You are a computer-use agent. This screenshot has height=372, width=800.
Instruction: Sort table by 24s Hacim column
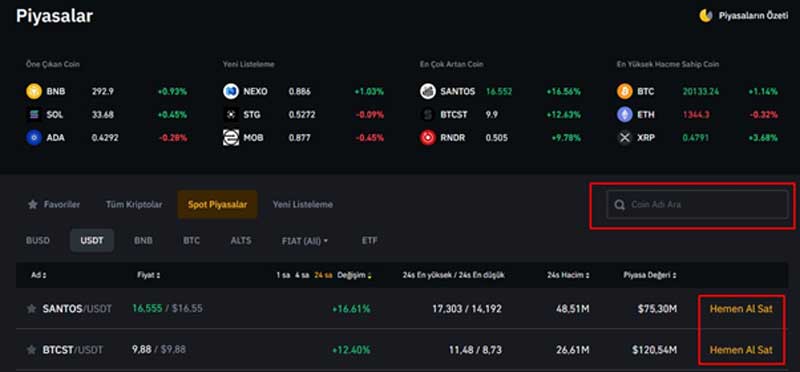coord(568,275)
